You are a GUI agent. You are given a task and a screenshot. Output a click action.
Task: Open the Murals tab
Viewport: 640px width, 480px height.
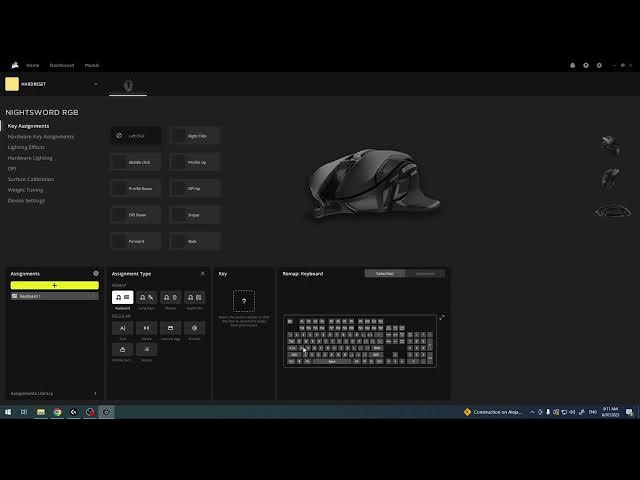pyautogui.click(x=92, y=65)
